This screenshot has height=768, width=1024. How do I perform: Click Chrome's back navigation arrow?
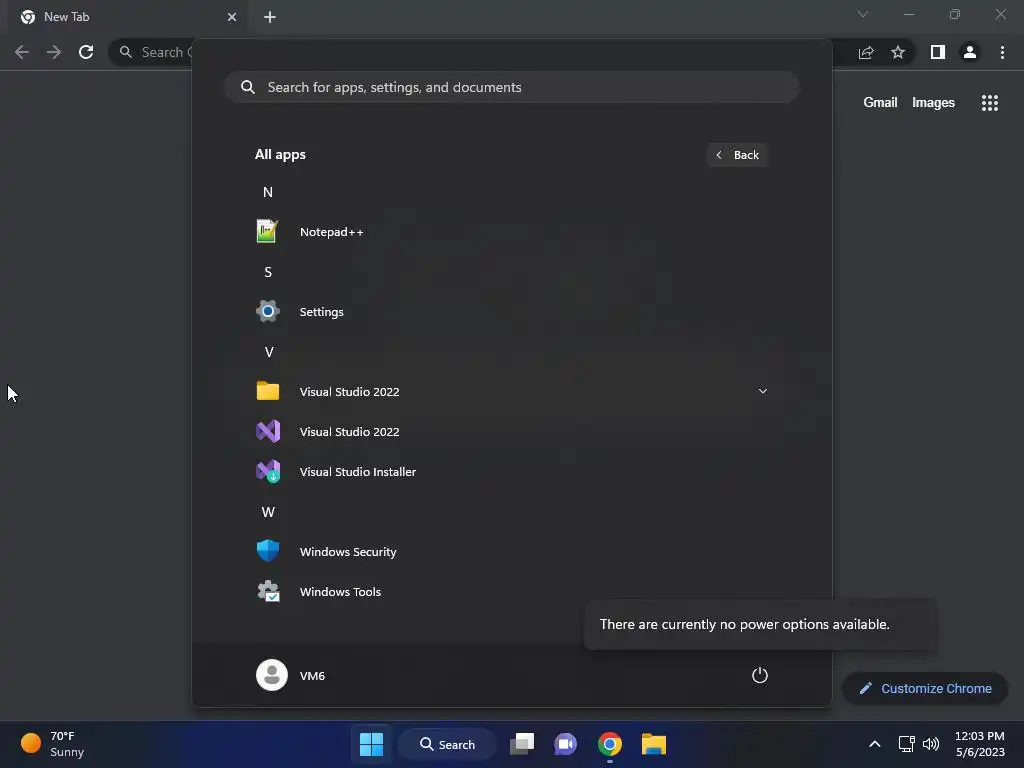point(22,52)
